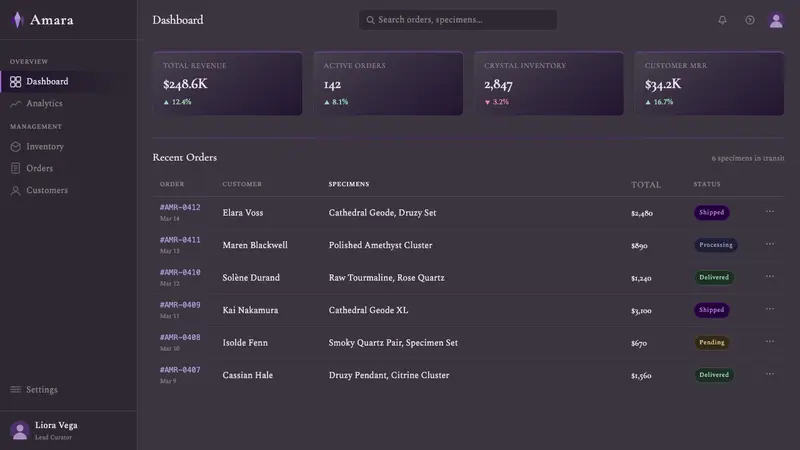
Task: Open notifications bell icon
Action: pyautogui.click(x=722, y=20)
